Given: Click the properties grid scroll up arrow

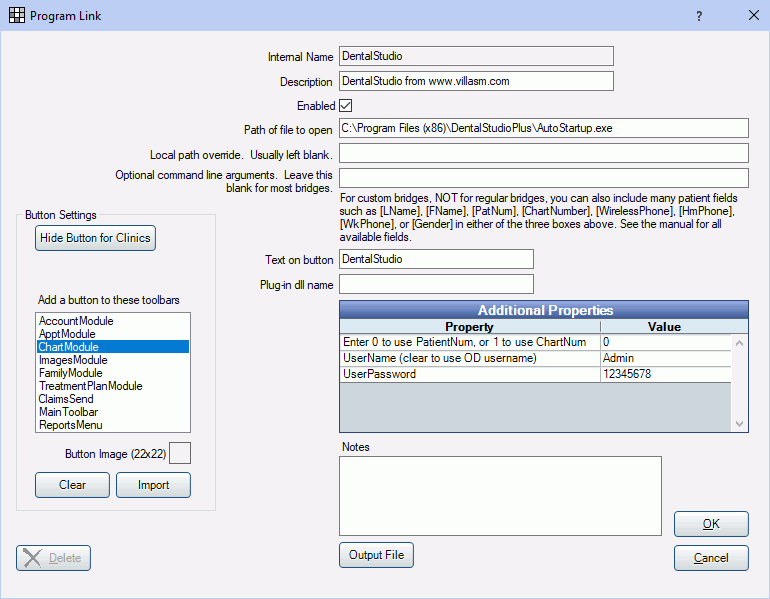Looking at the screenshot, I should click(740, 343).
